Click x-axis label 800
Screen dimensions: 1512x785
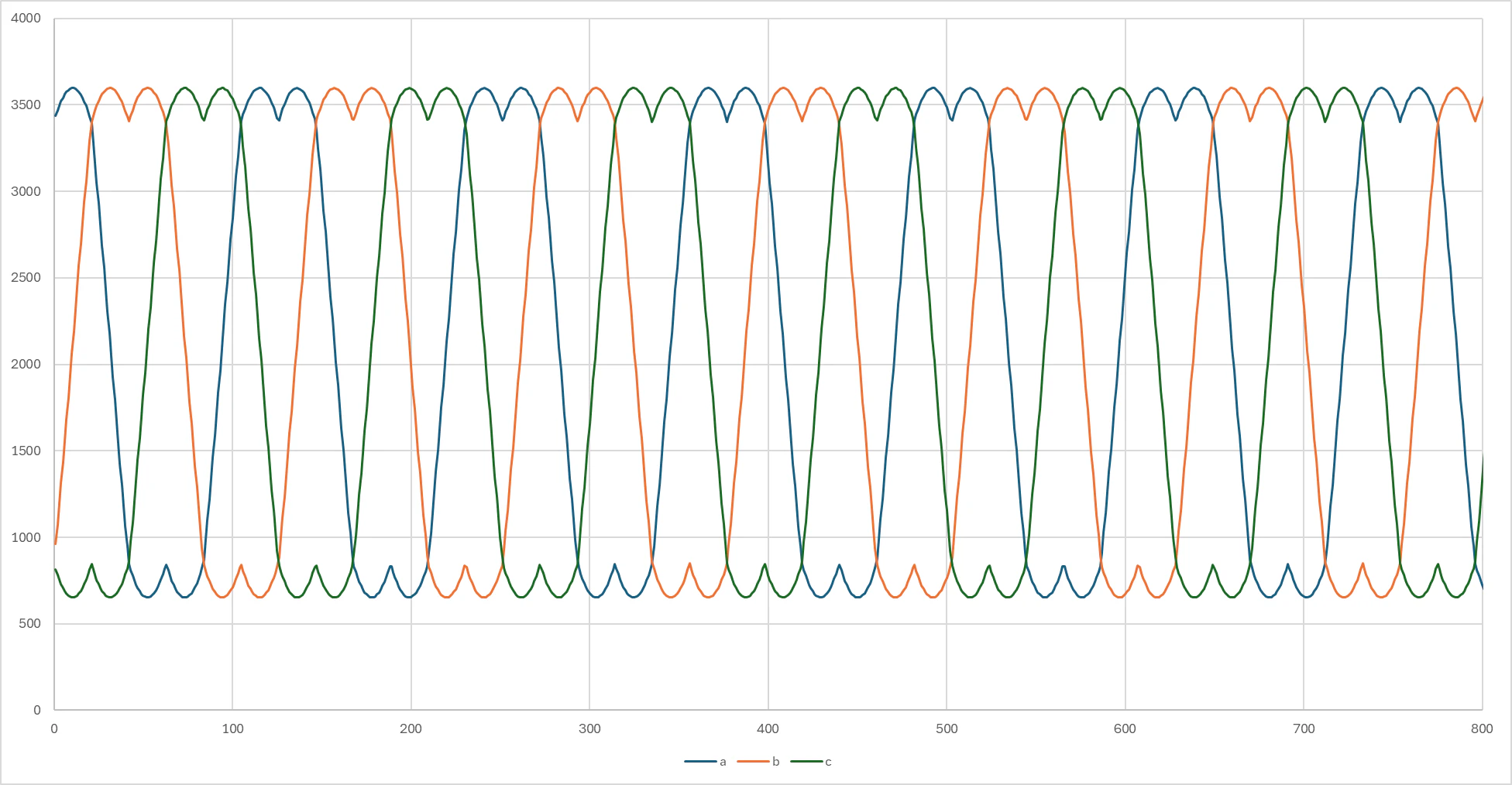(x=1482, y=728)
